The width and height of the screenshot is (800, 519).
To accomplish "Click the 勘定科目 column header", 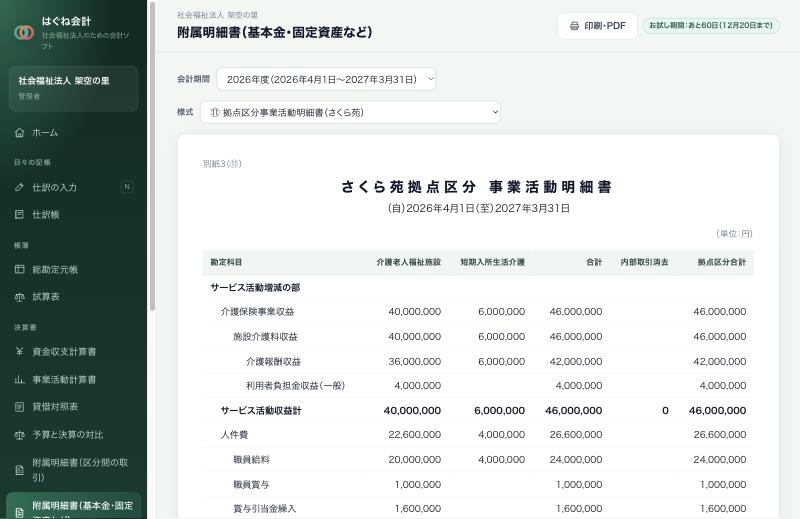I will (226, 262).
